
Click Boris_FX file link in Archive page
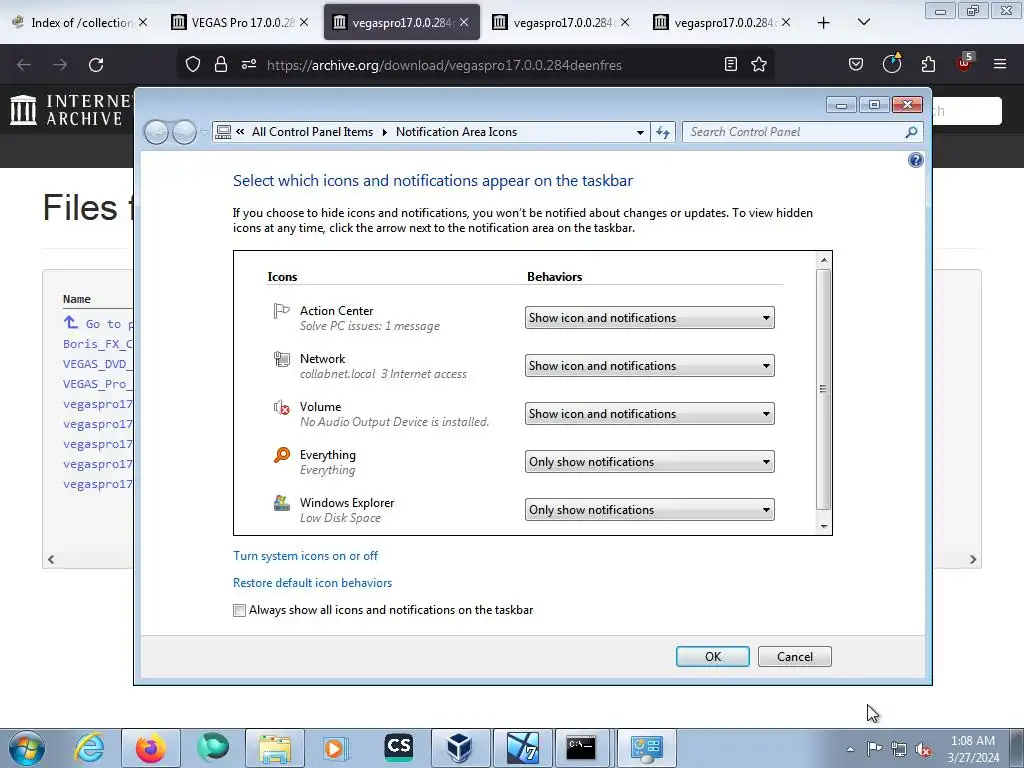pyautogui.click(x=97, y=344)
